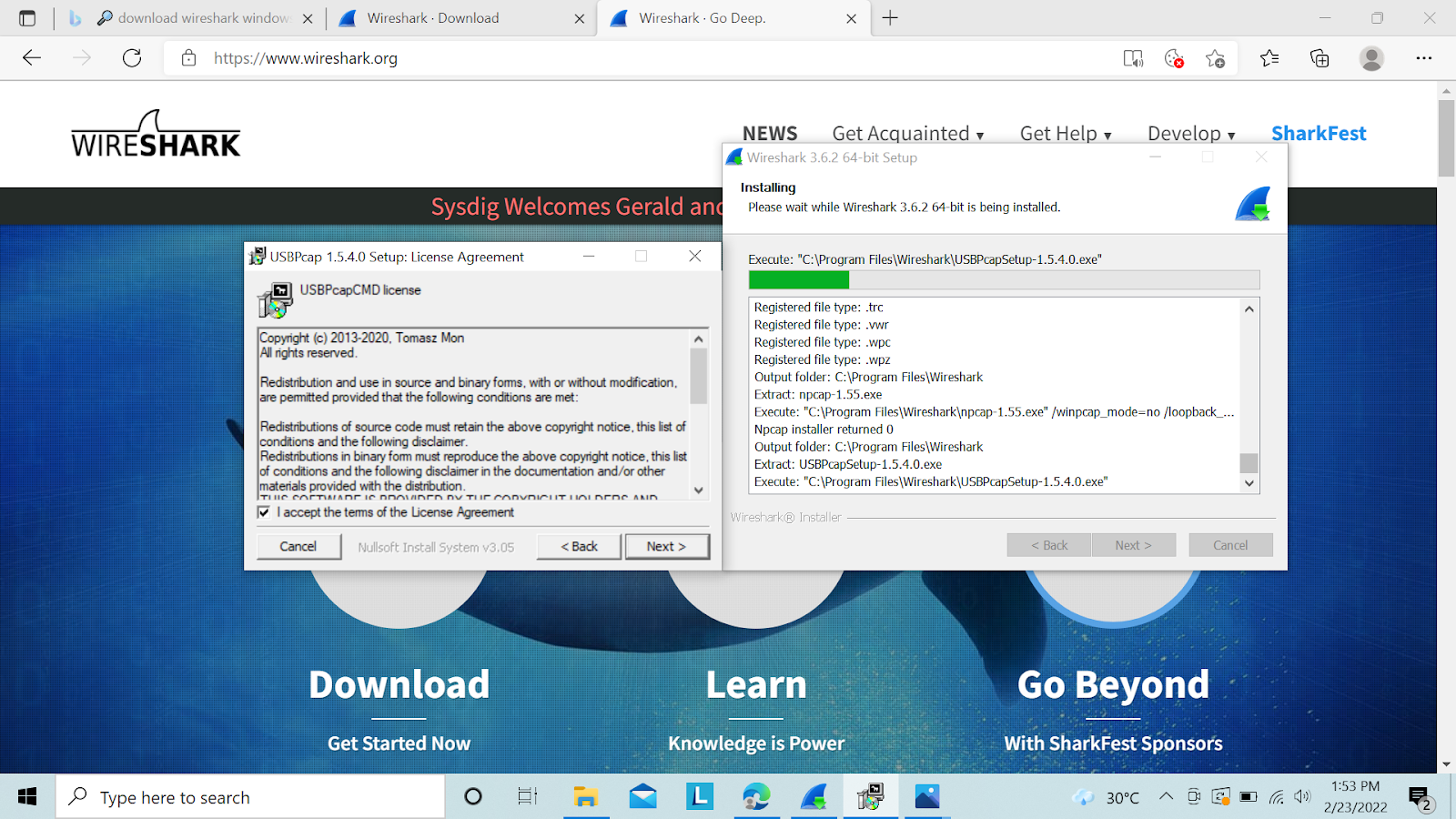Open Get Help dropdown menu
1456x819 pixels.
[x=1066, y=134]
